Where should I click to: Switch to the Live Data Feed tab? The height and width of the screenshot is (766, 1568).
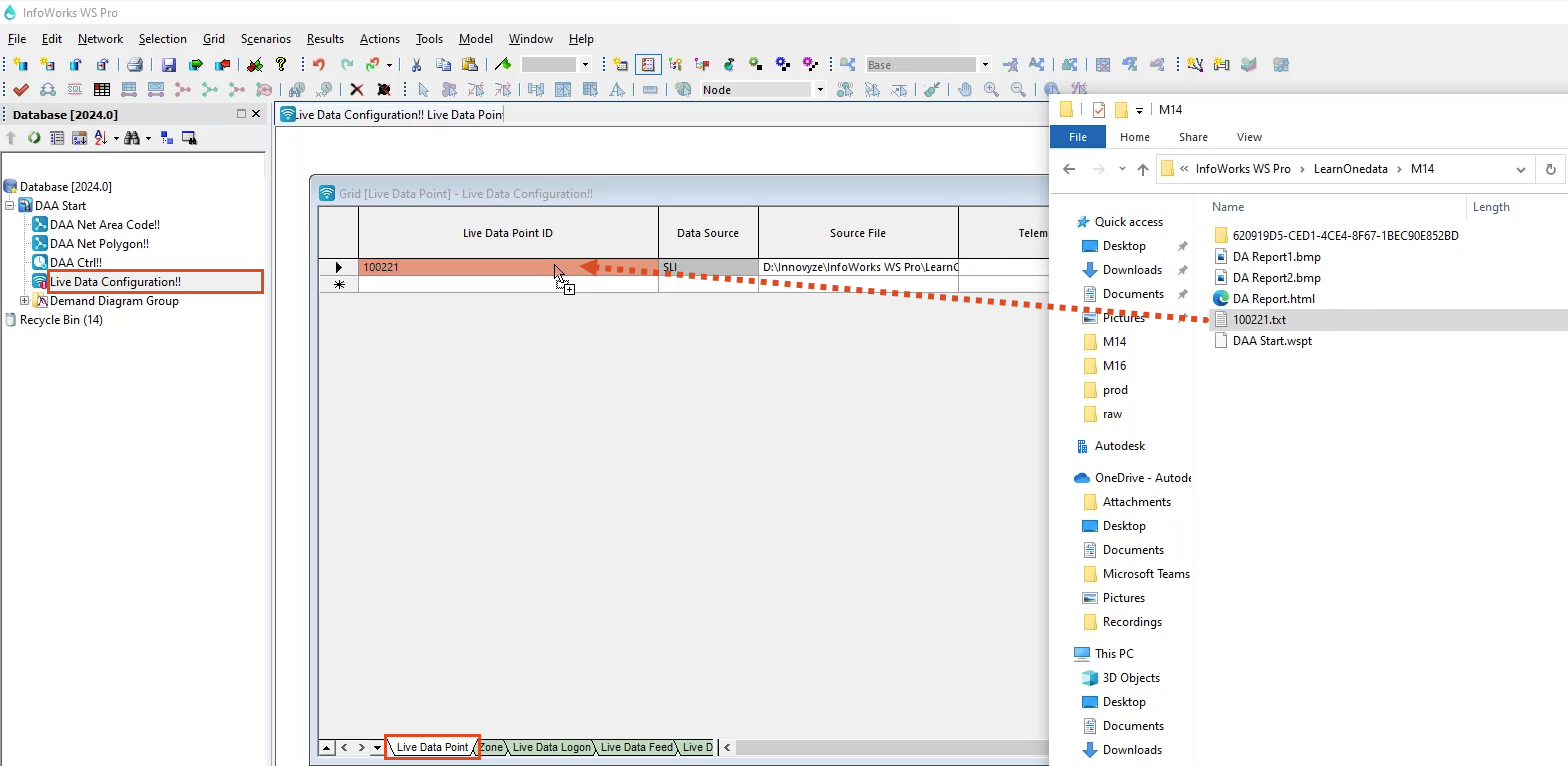pos(637,747)
